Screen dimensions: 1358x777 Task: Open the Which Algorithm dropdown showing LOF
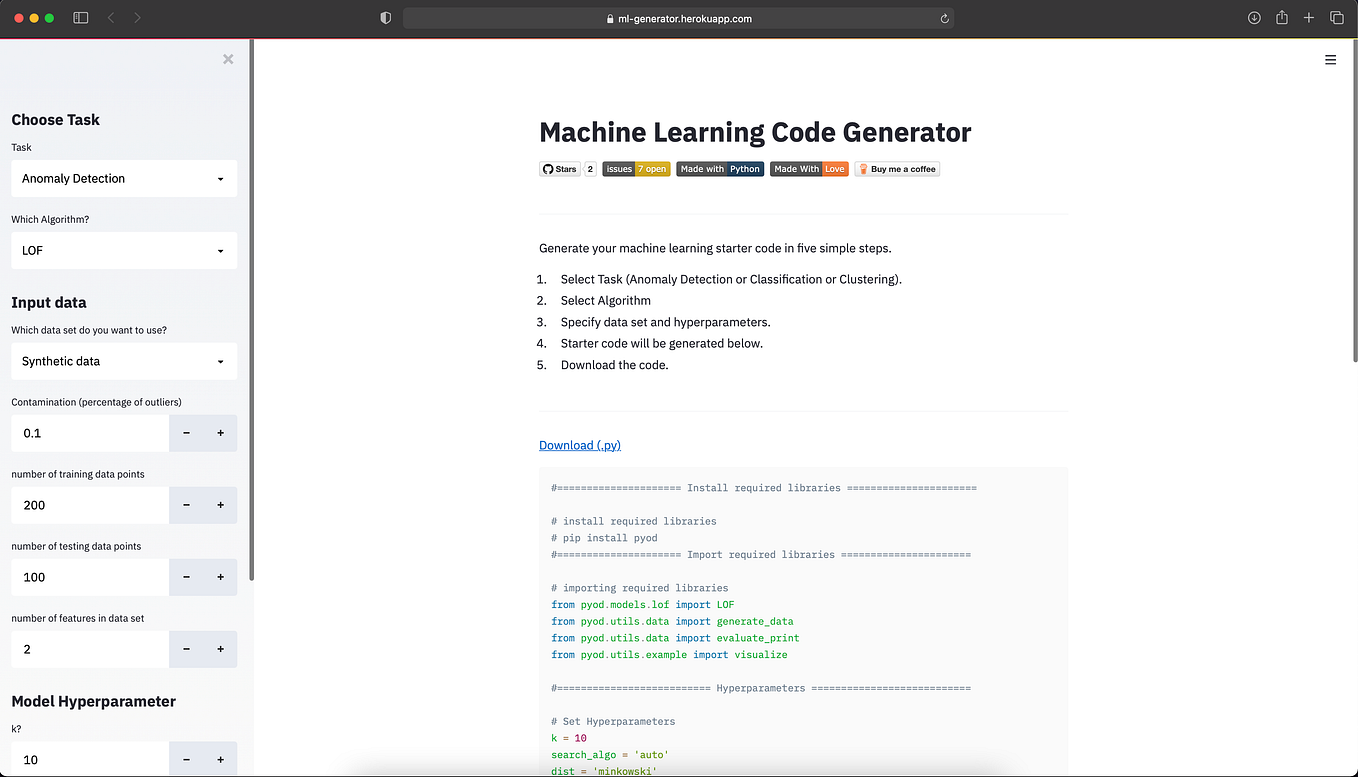(x=123, y=250)
